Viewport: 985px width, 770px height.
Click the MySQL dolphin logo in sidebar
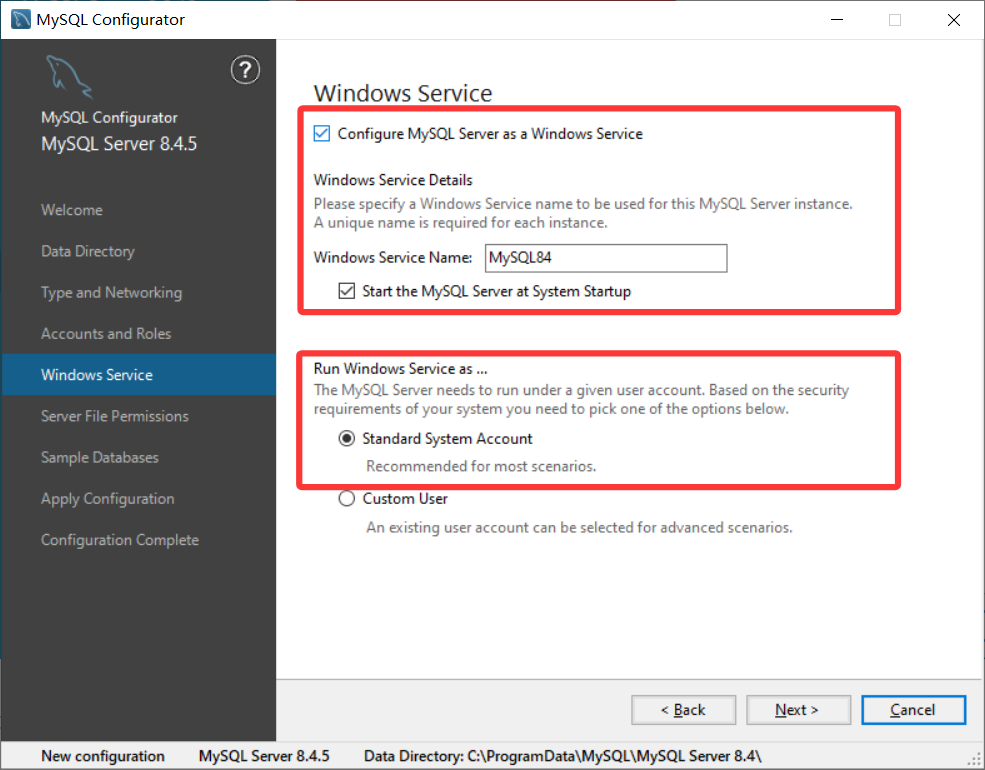point(68,77)
